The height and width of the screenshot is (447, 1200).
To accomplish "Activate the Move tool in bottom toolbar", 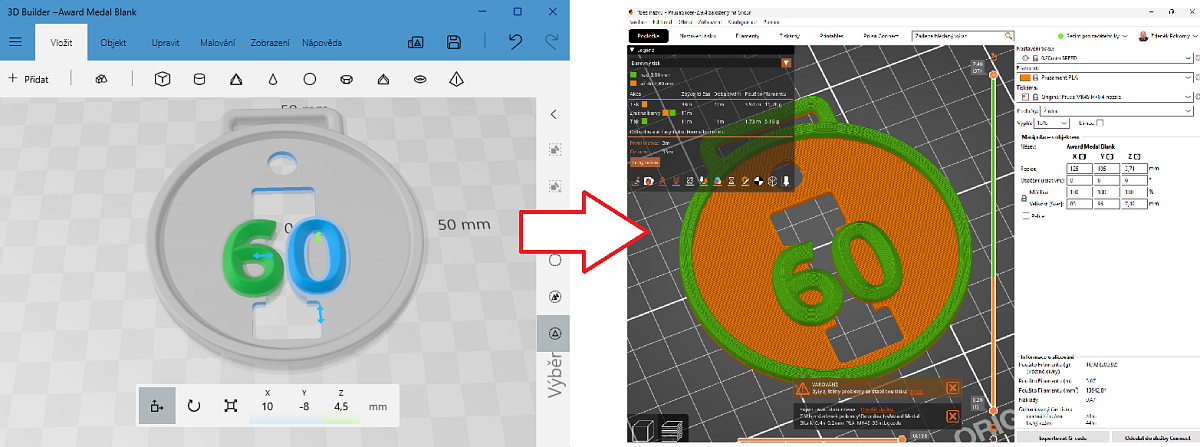I will pos(156,406).
